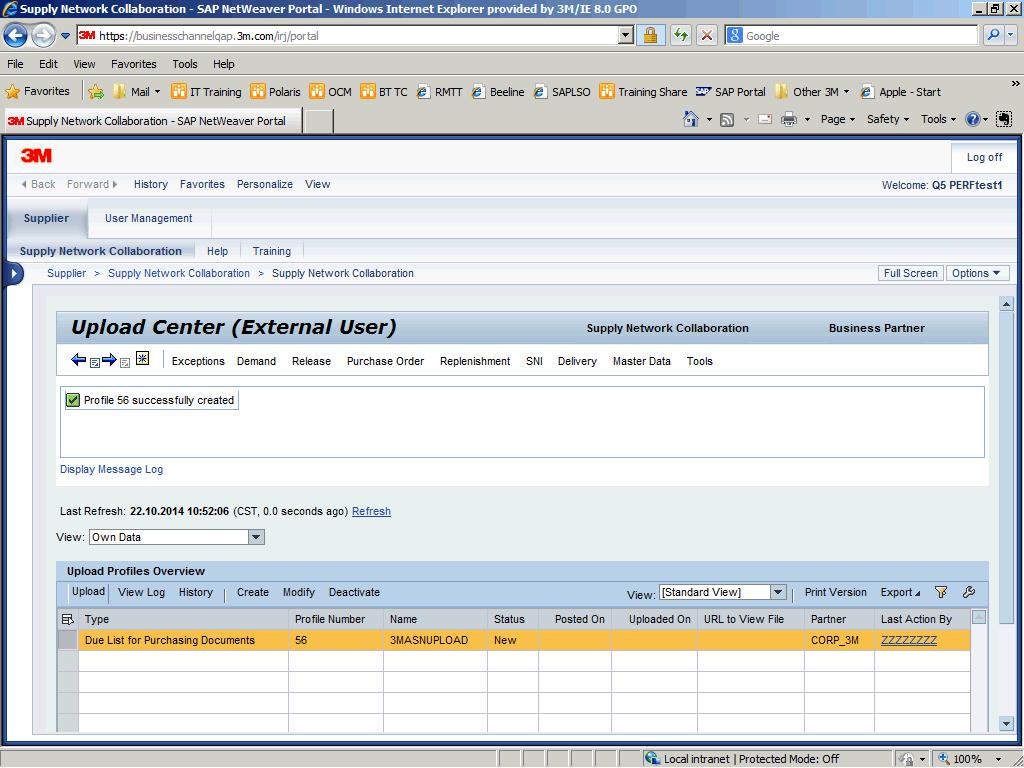Viewport: 1024px width, 768px height.
Task: Open the Master Data menu
Action: [x=641, y=361]
